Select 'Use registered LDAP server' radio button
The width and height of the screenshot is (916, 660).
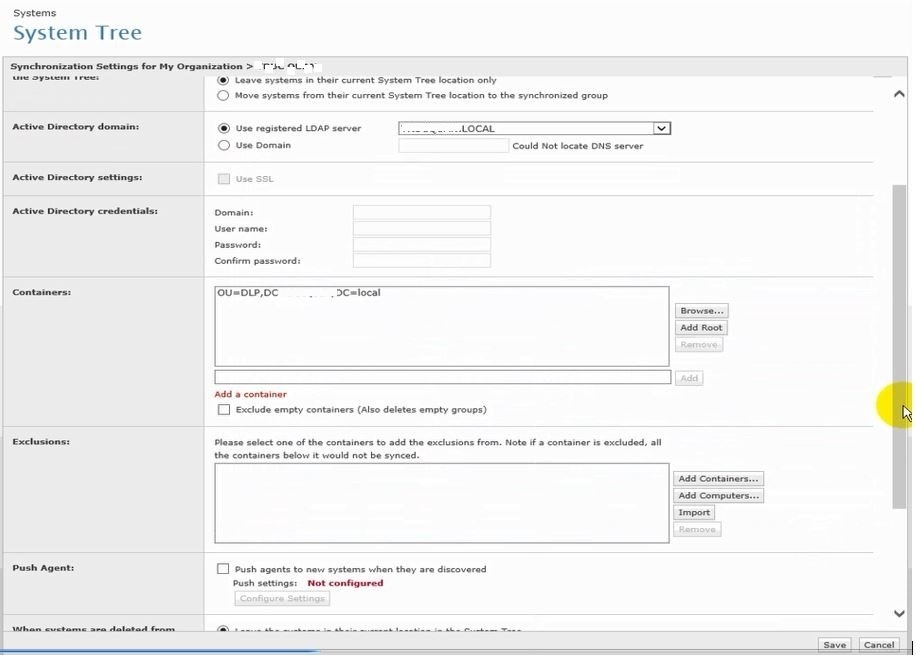click(x=223, y=129)
